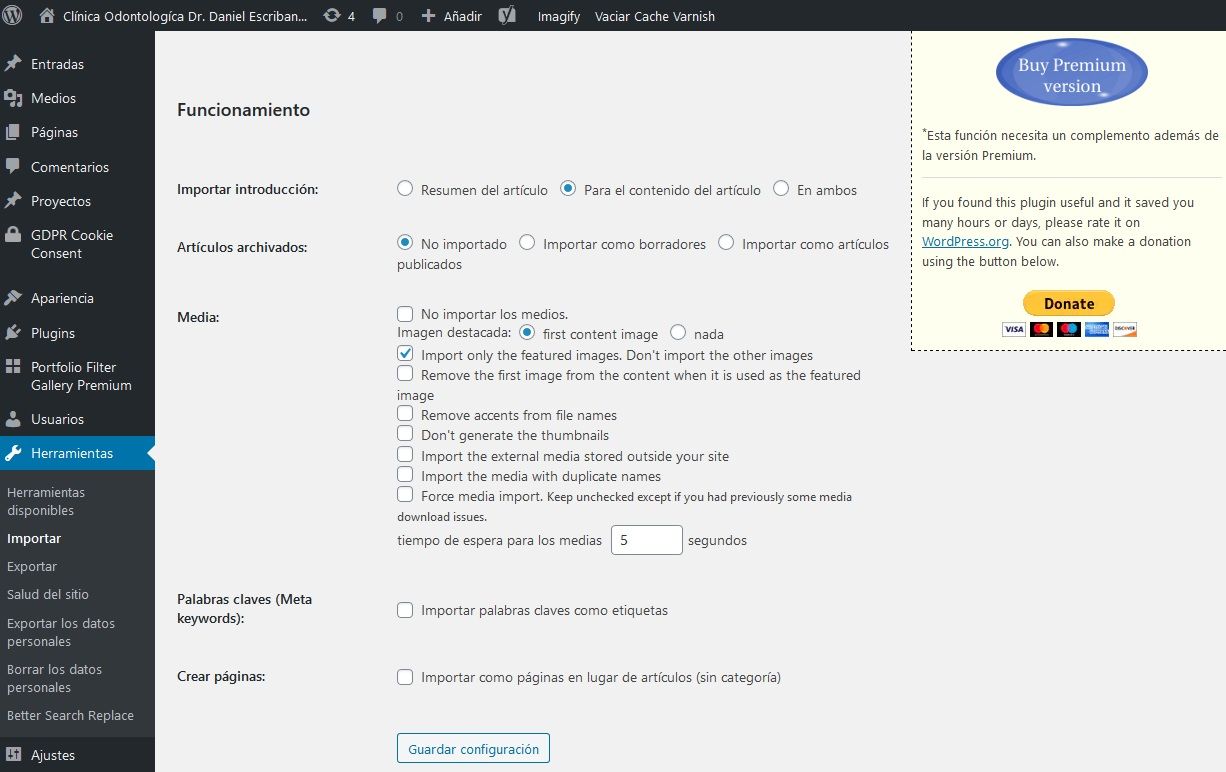Select Resumen del artículo radio option
1226x772 pixels.
(405, 189)
